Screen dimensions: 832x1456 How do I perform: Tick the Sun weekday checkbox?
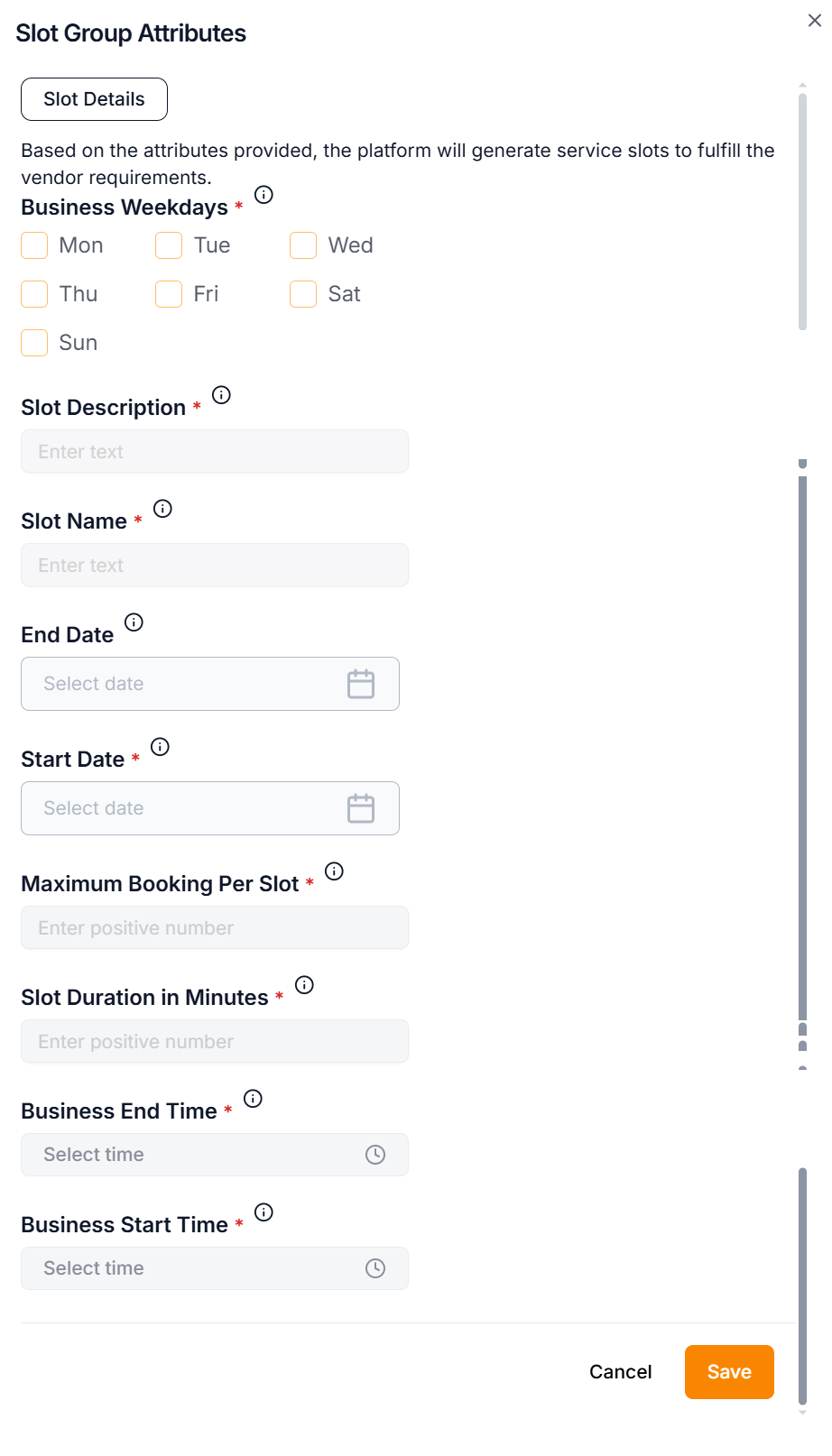coord(34,343)
